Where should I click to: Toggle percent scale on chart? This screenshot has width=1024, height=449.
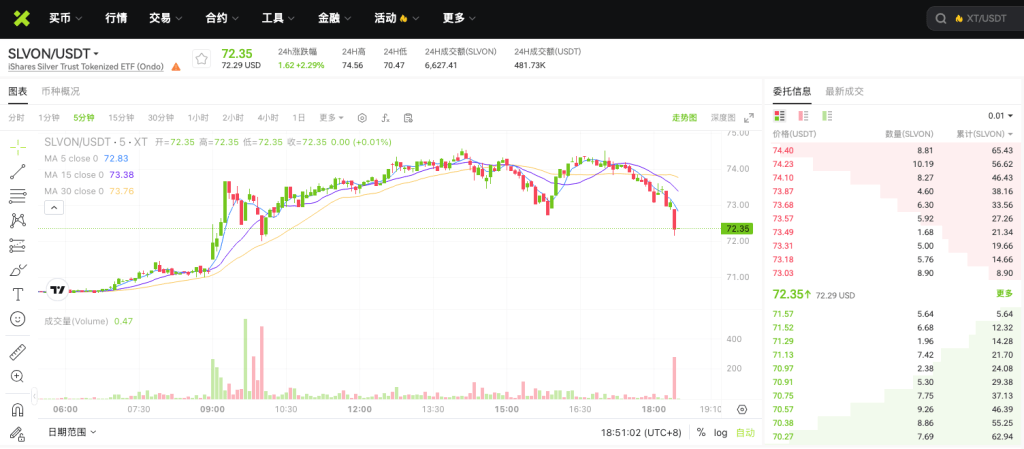click(701, 432)
